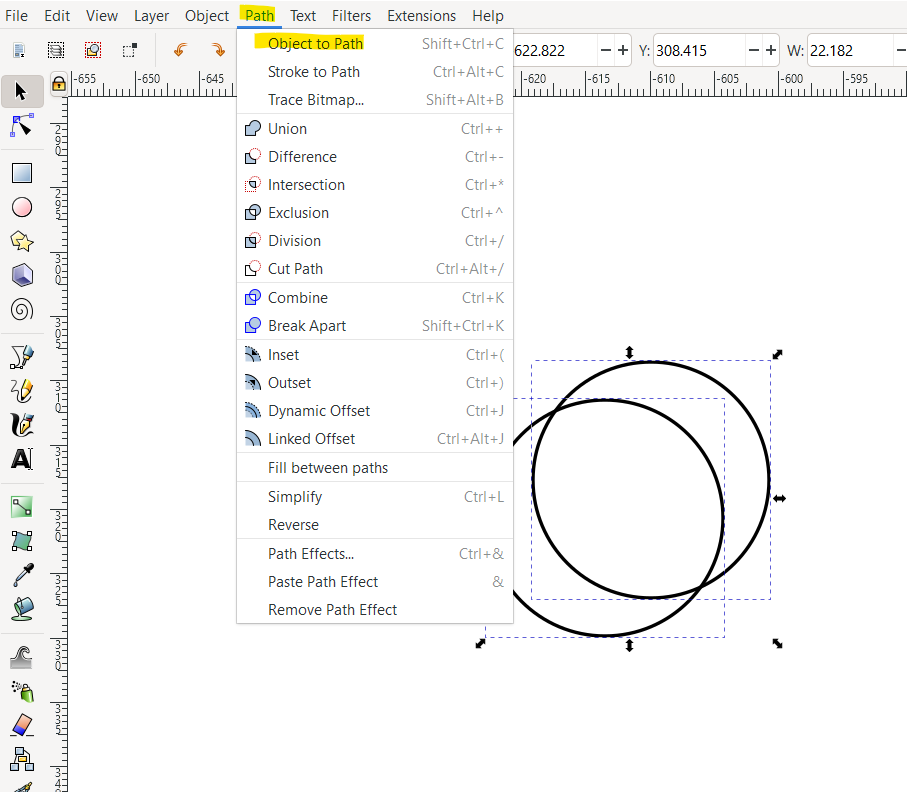
Task: Select the Star tool
Action: tap(22, 240)
